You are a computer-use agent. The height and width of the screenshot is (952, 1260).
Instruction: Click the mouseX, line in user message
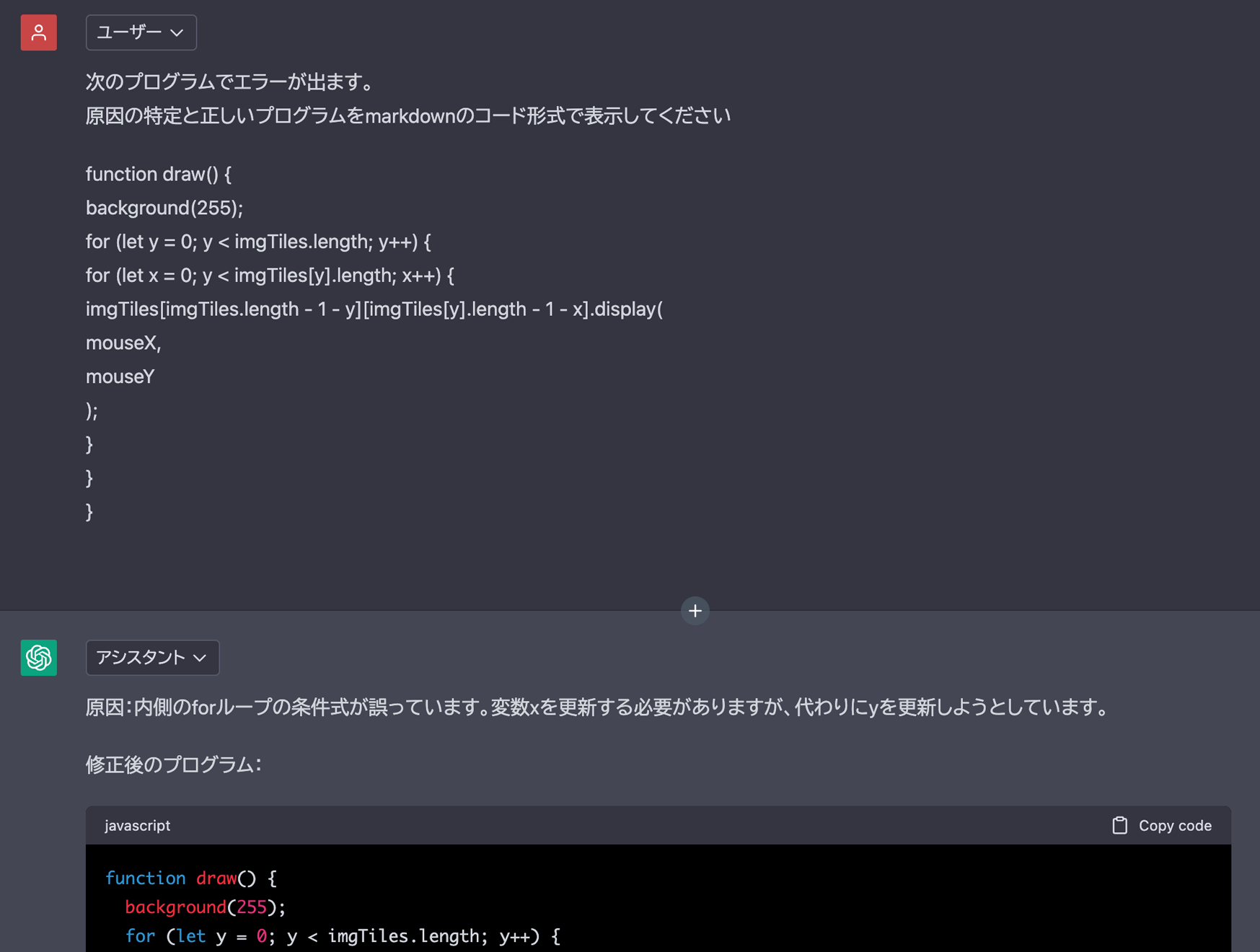(x=123, y=343)
